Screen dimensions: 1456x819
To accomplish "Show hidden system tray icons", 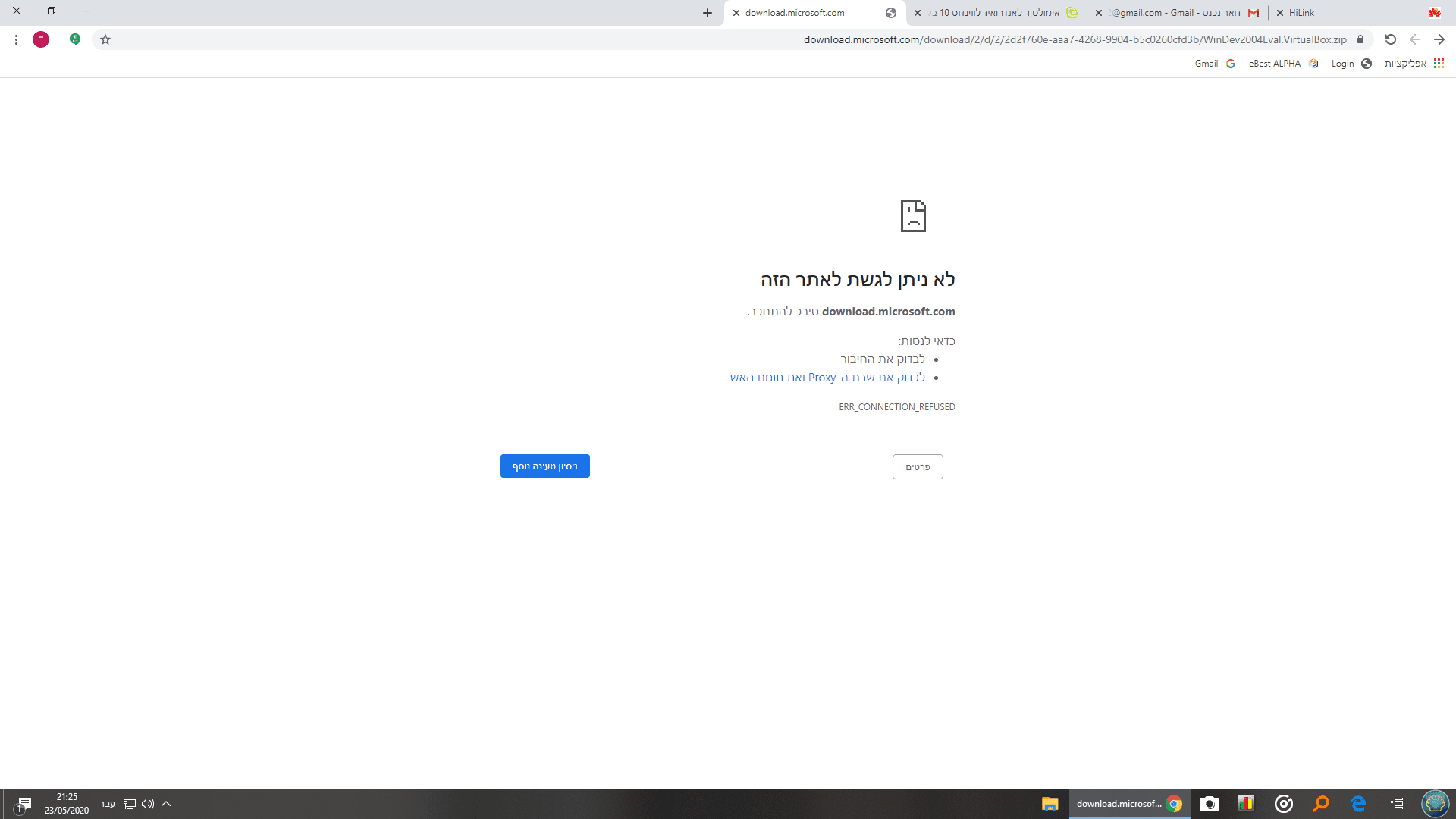I will [x=166, y=804].
